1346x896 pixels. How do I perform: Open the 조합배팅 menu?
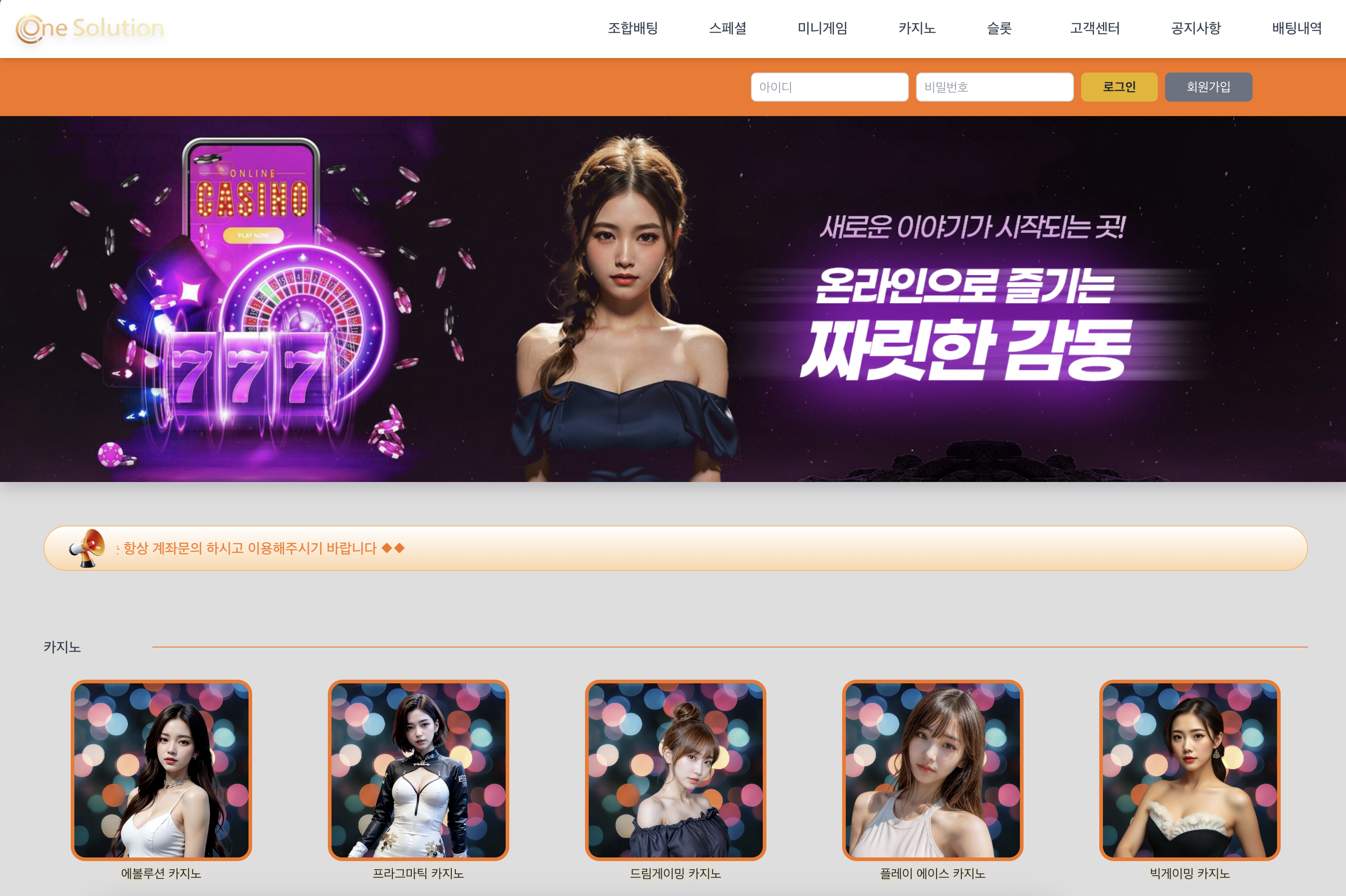tap(633, 28)
